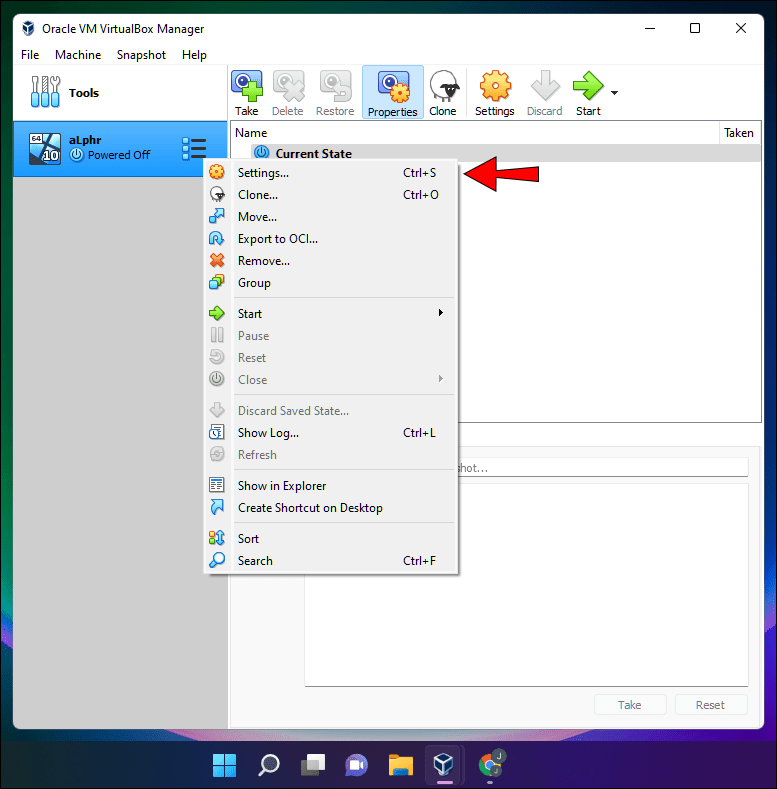Click the Taken column header

[x=739, y=133]
